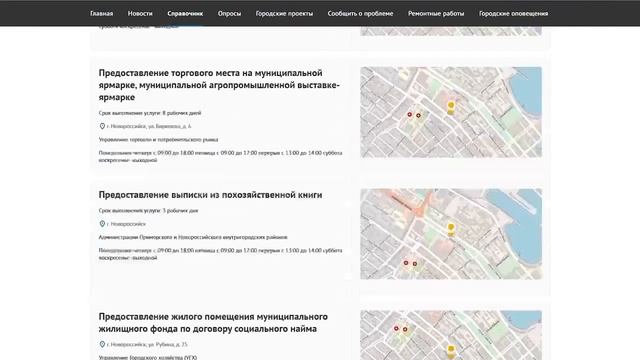Click 'Срок выполнения услуги: 8 рабочих дней'
The image size is (640, 360).
(150, 113)
